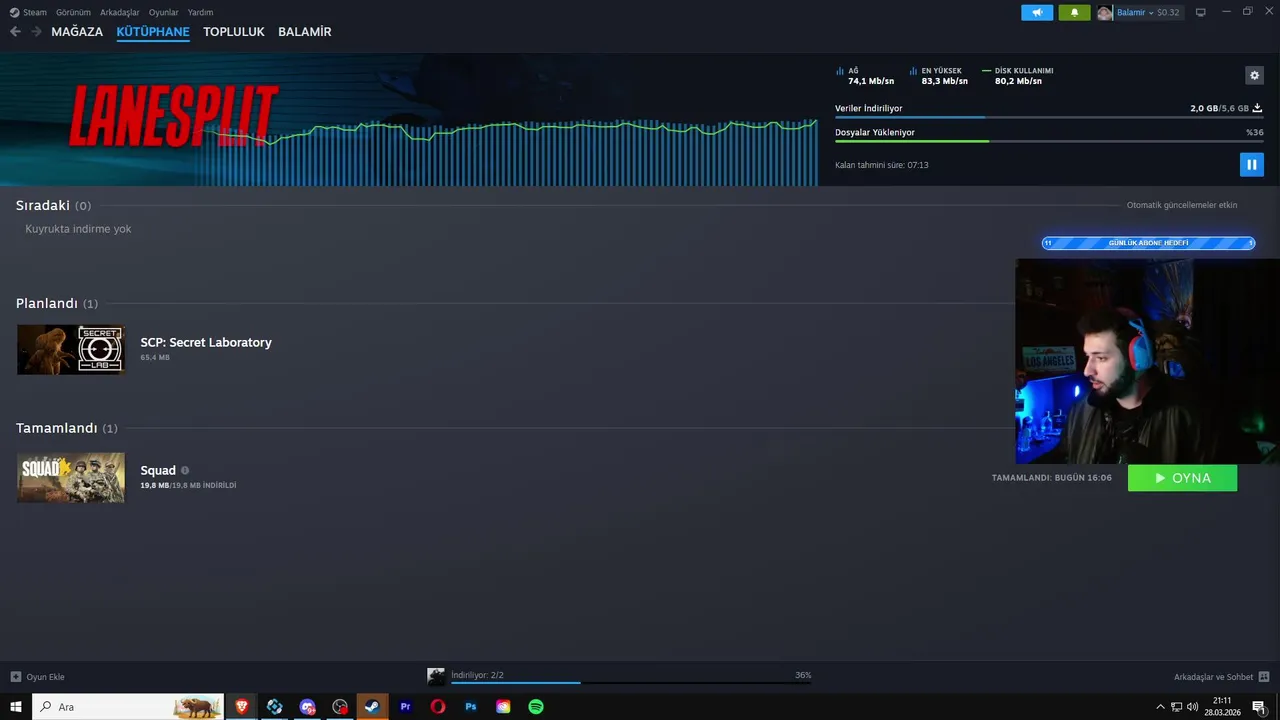The image size is (1280, 720).
Task: Click the Tamamlandı section heading
Action: pos(57,428)
